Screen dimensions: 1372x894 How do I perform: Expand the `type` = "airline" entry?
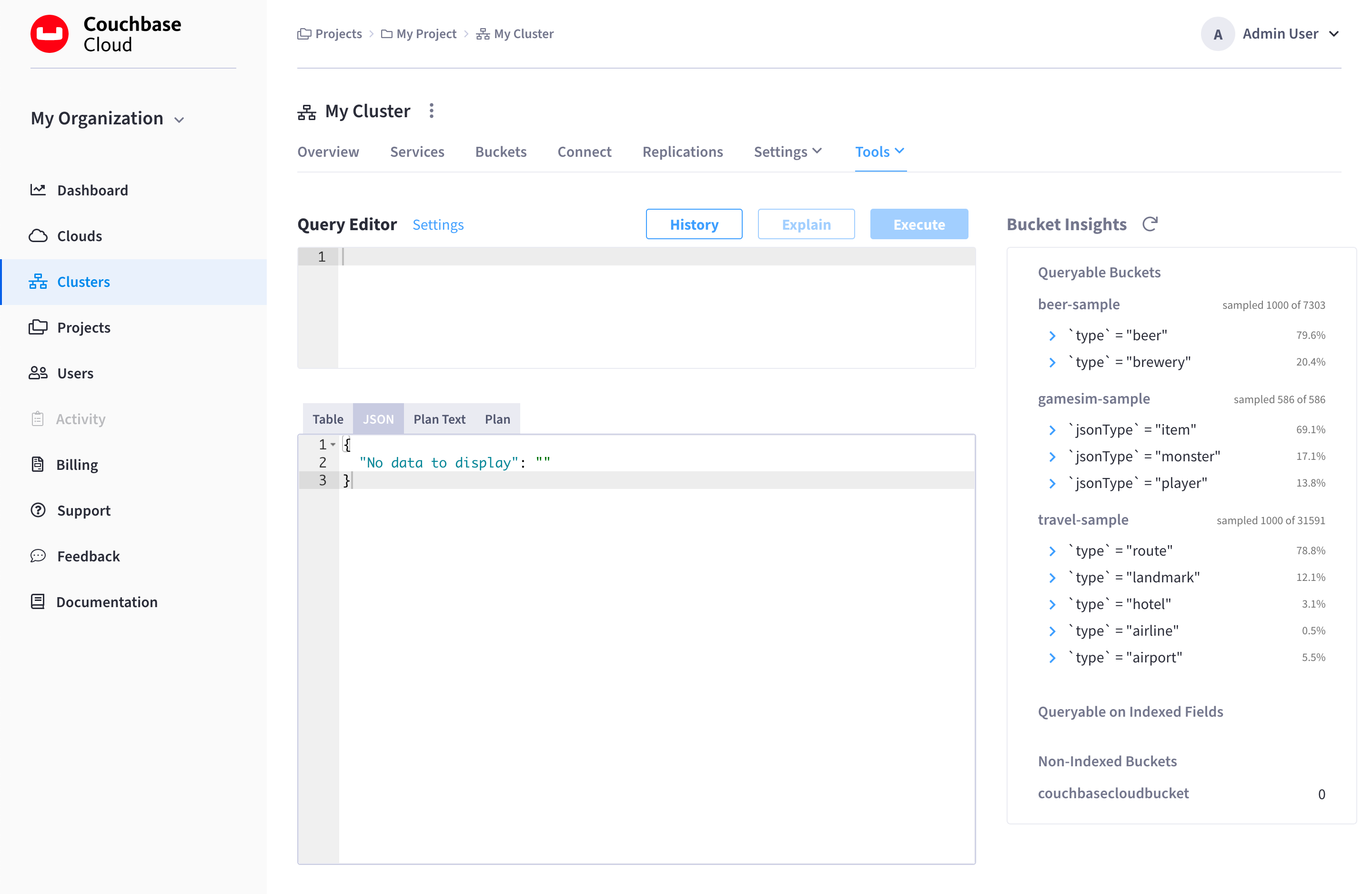(1052, 631)
